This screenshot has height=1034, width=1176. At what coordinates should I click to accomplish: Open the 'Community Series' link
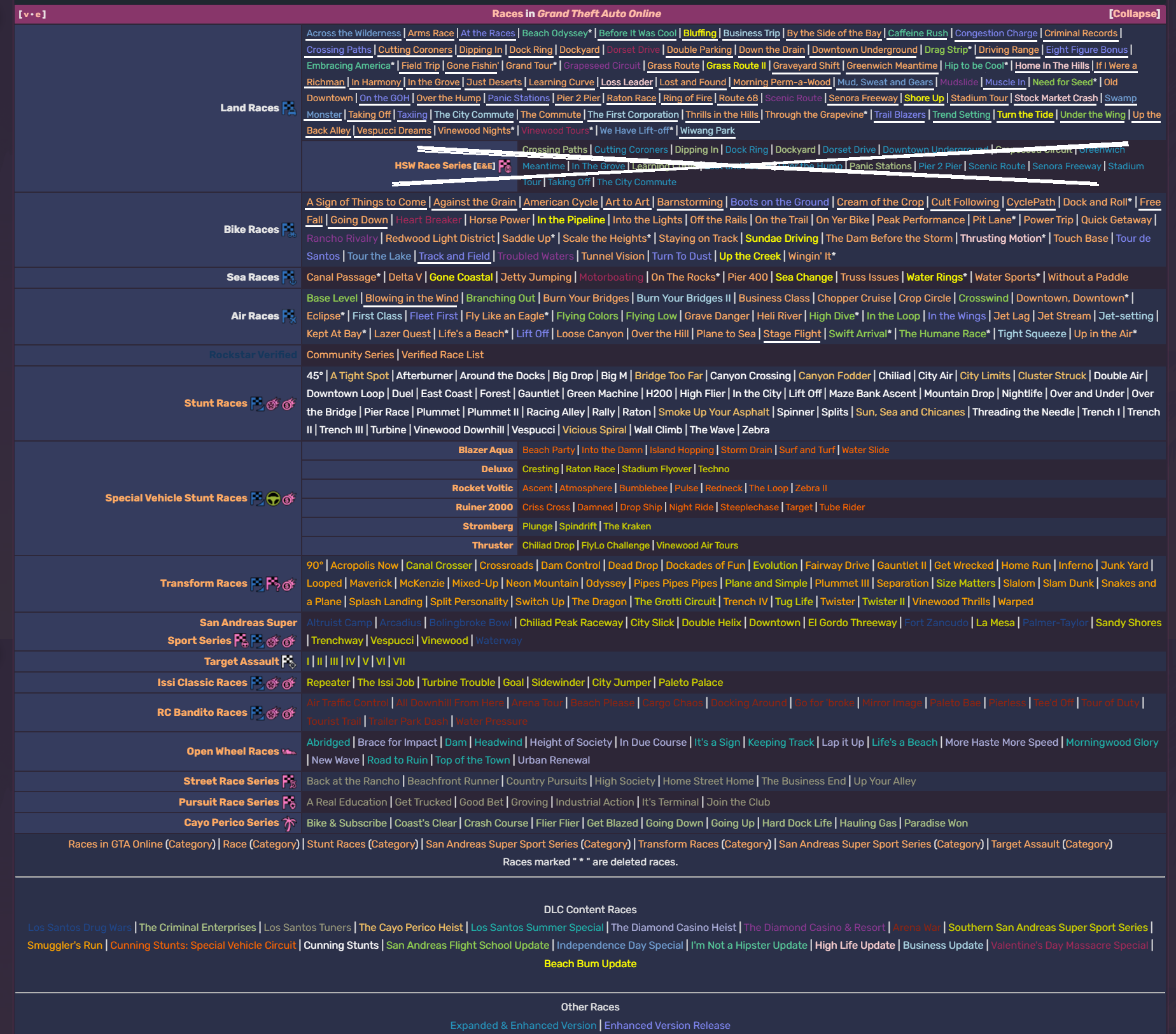(350, 355)
